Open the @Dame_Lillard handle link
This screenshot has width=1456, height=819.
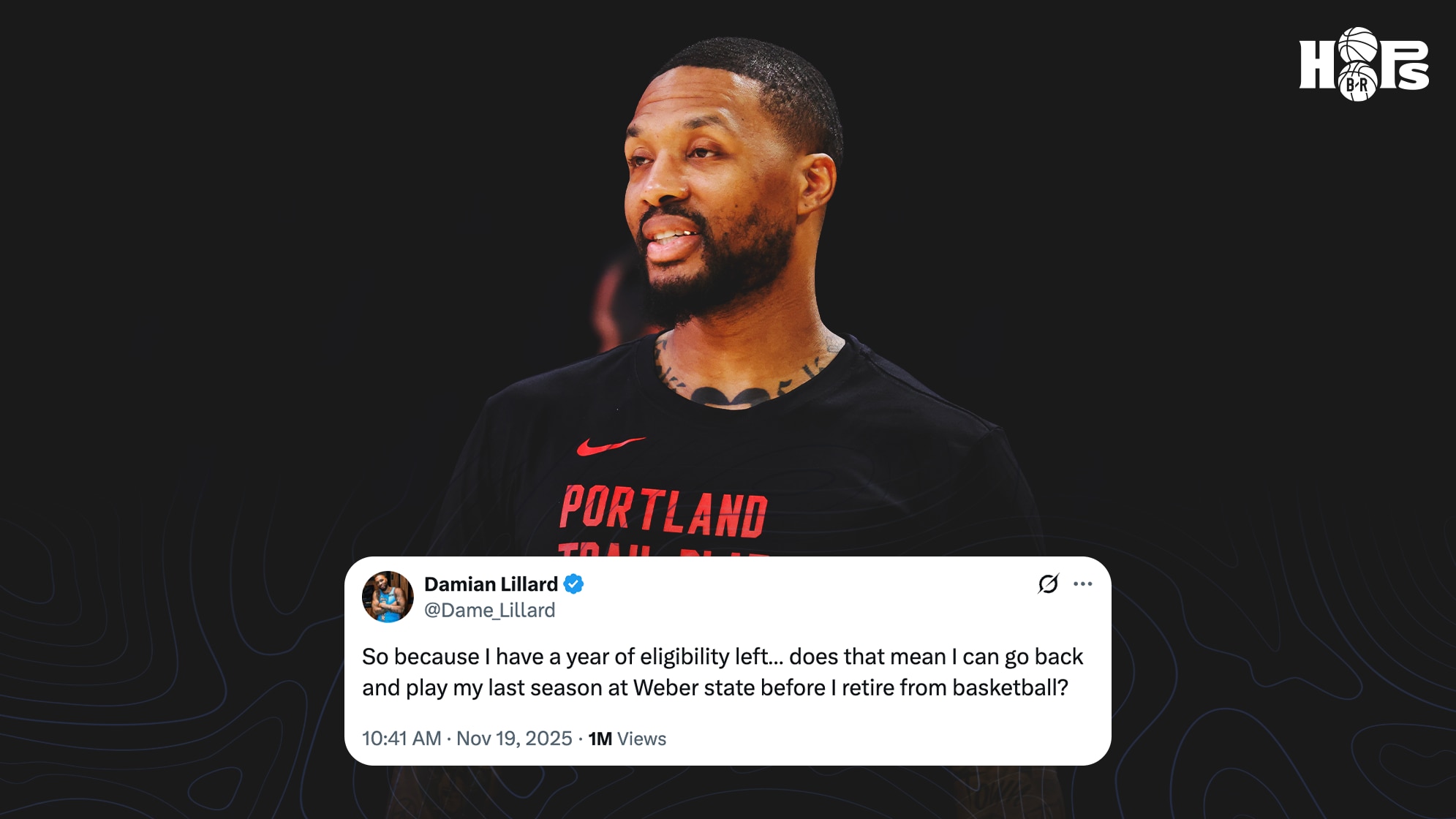(489, 610)
